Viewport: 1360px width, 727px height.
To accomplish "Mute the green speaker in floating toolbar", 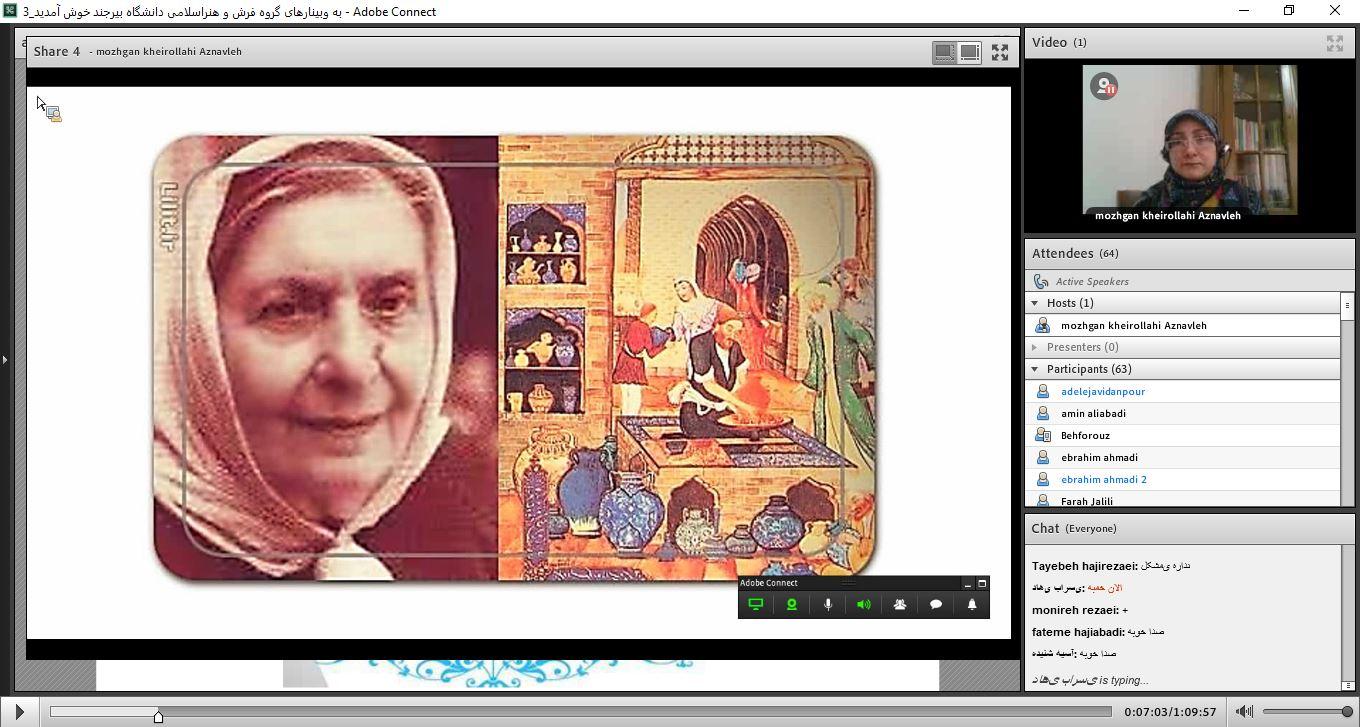I will click(863, 604).
